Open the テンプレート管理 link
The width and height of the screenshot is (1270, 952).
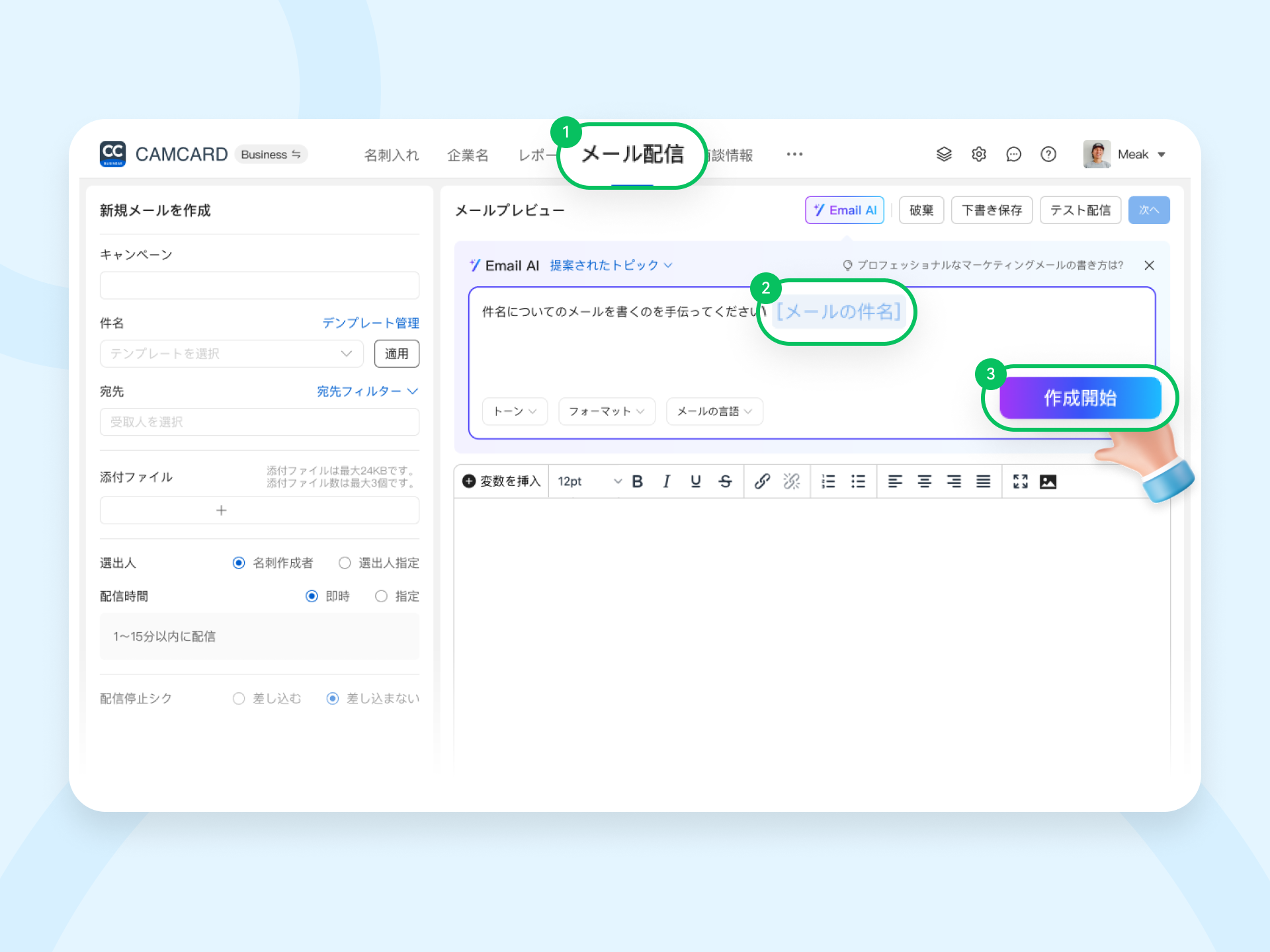coord(370,323)
